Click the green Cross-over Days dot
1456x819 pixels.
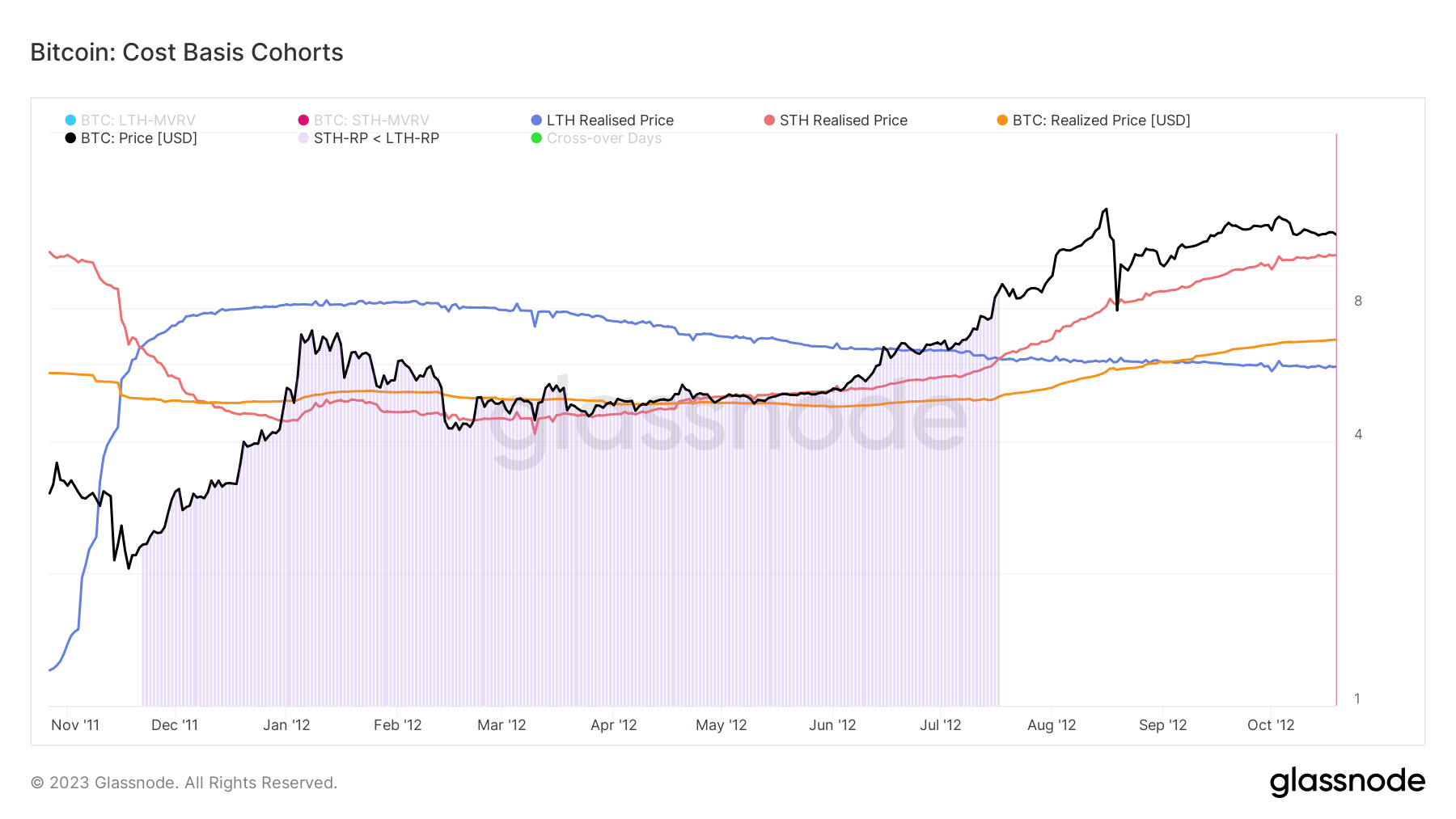[x=536, y=138]
